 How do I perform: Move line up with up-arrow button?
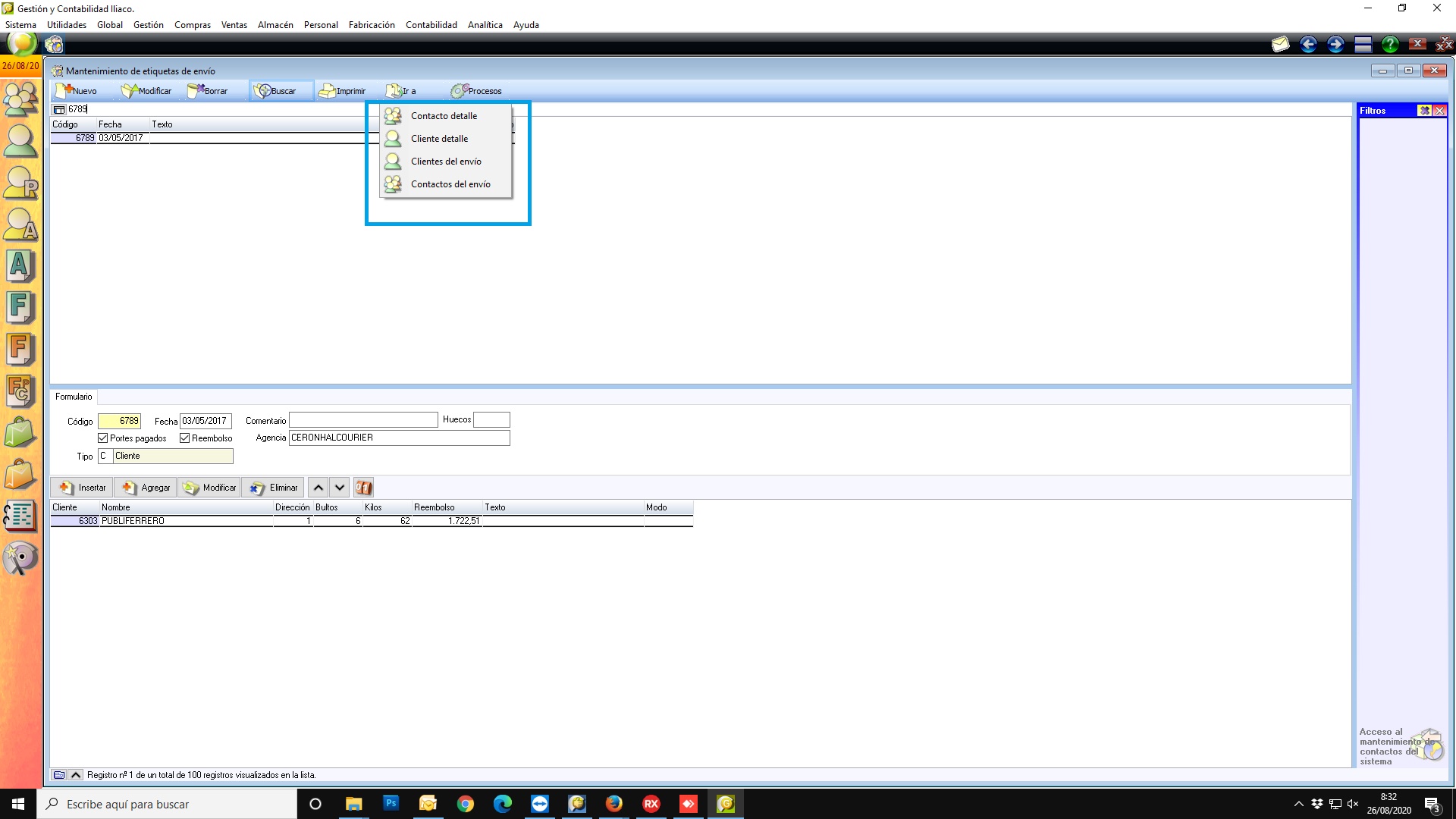point(318,488)
